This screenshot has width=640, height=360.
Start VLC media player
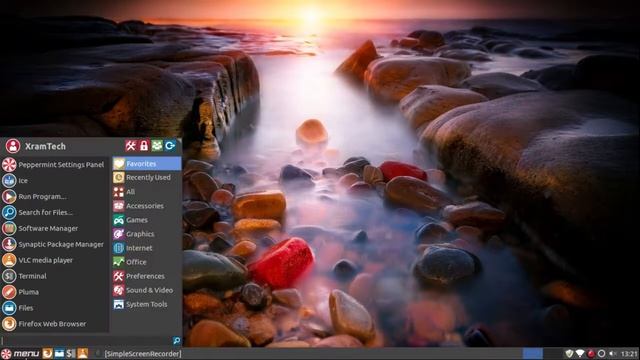click(x=54, y=260)
